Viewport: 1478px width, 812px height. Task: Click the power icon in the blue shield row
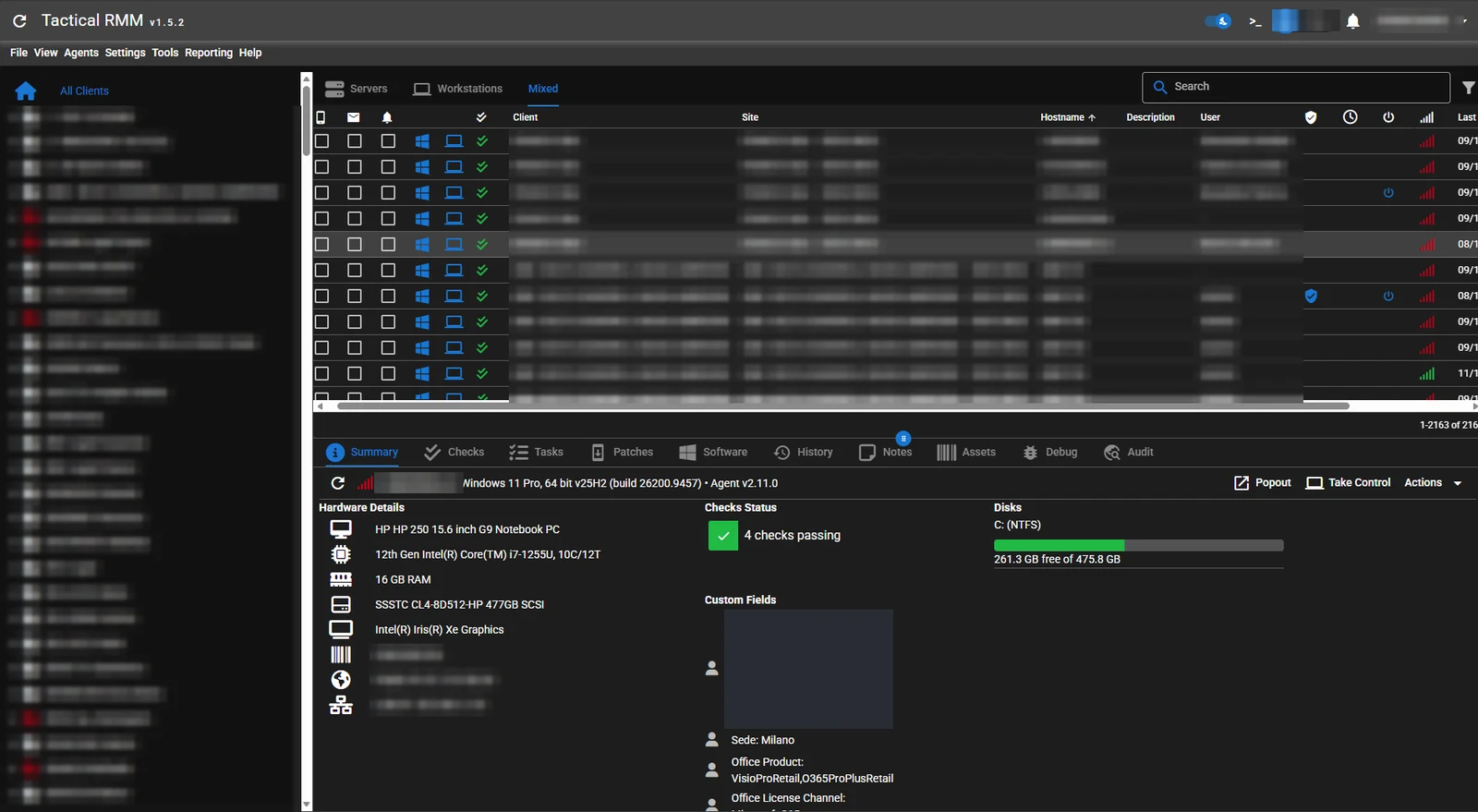1387,297
